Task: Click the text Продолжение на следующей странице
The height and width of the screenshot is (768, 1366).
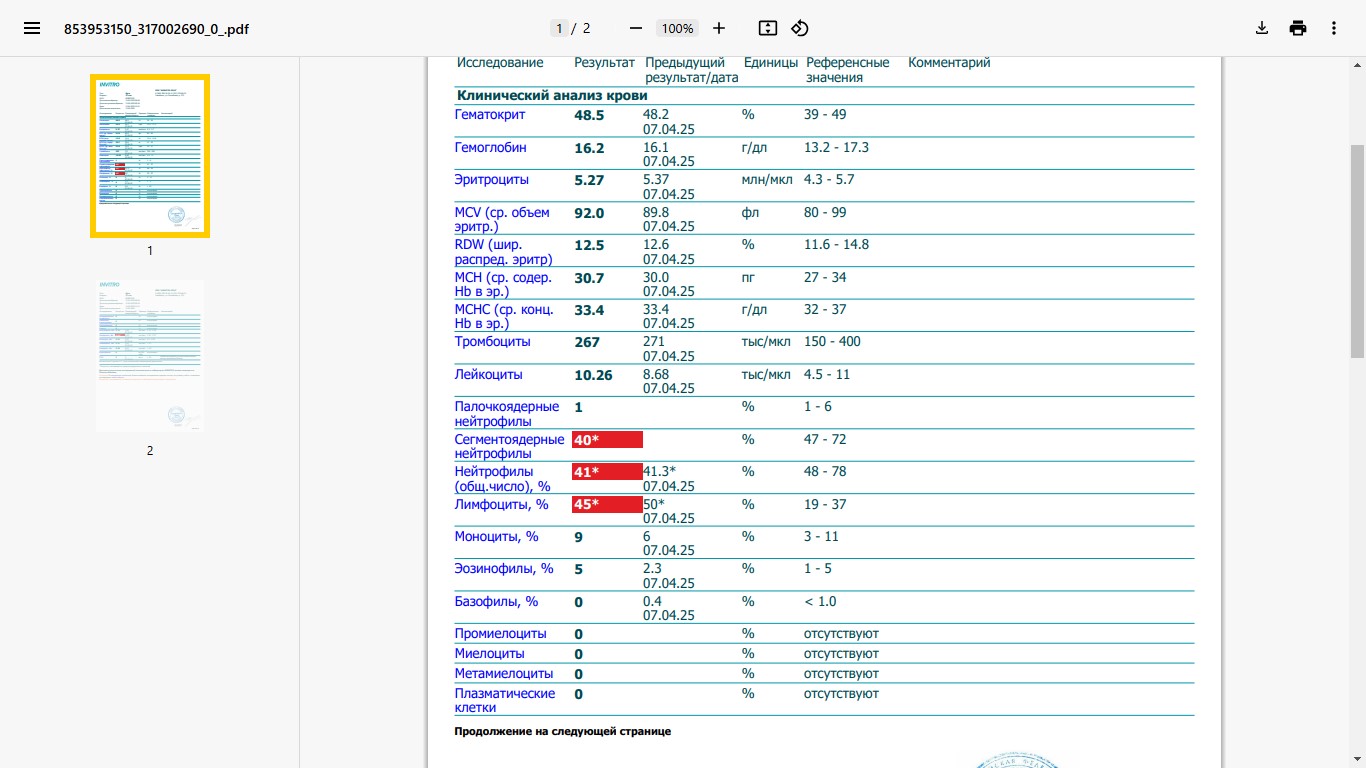Action: [563, 732]
